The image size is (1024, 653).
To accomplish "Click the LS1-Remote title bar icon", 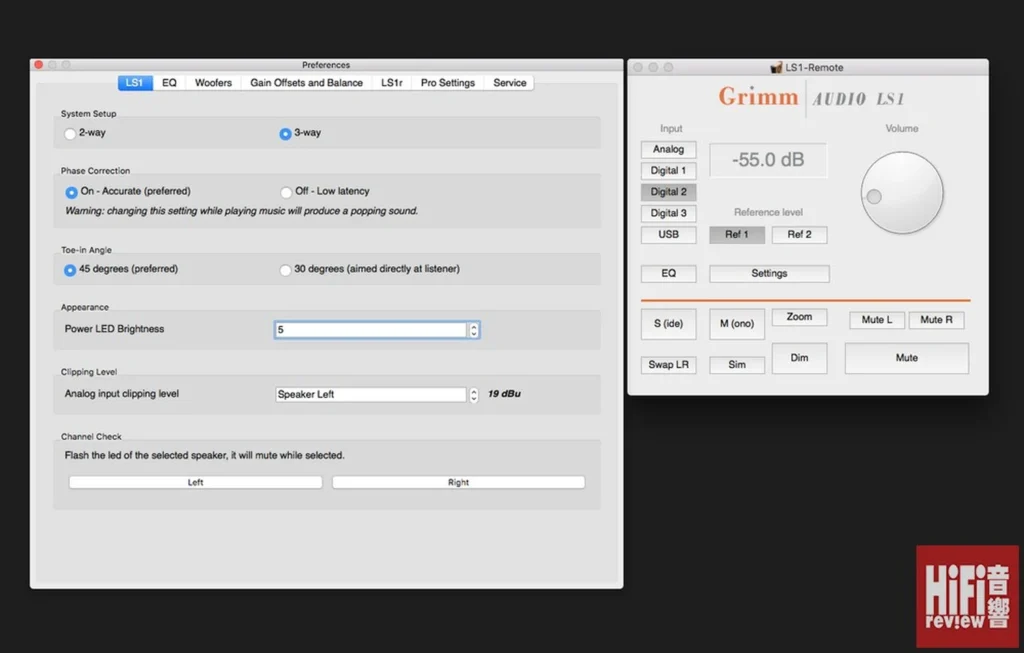I will (x=776, y=67).
